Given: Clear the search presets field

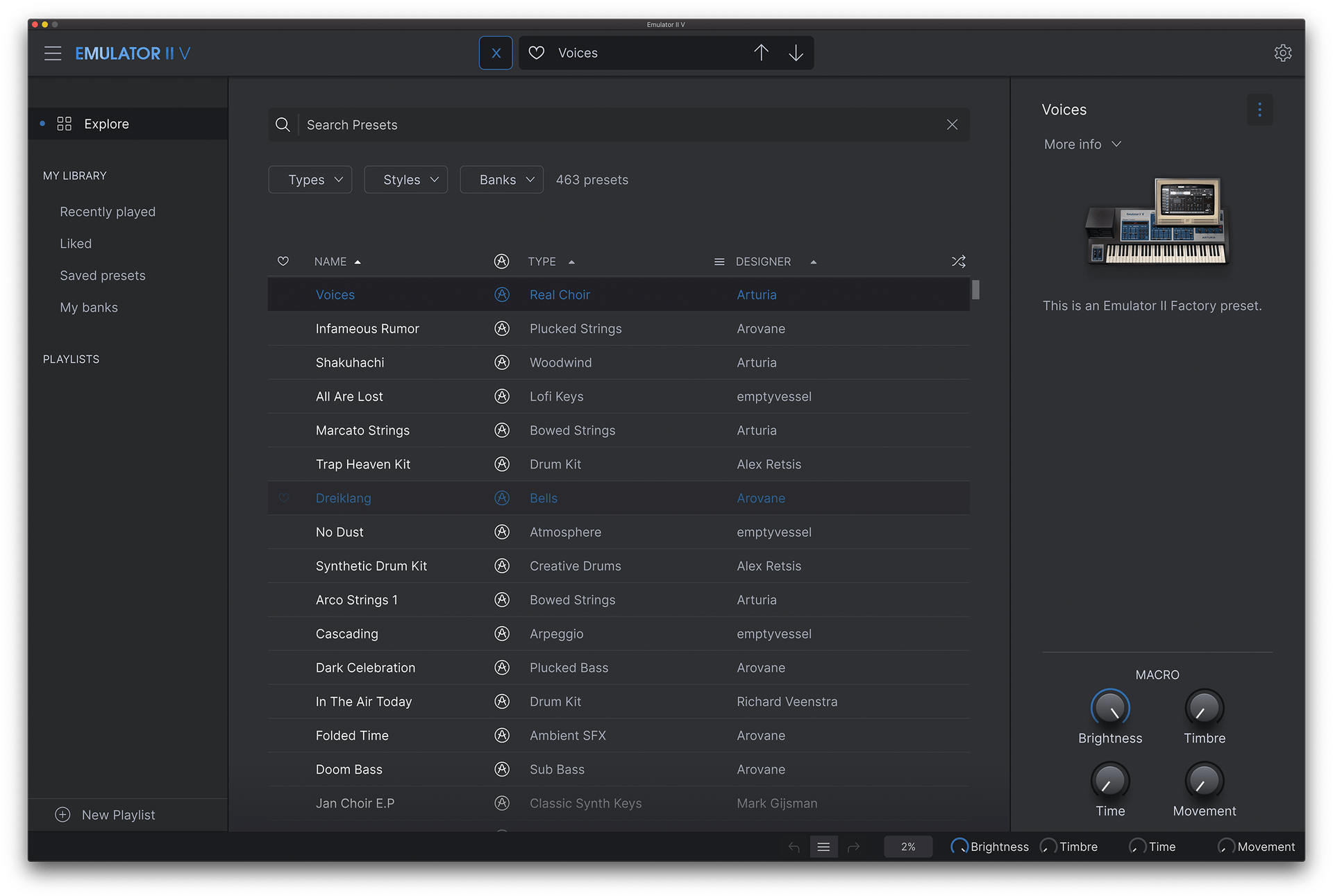Looking at the screenshot, I should click(952, 125).
